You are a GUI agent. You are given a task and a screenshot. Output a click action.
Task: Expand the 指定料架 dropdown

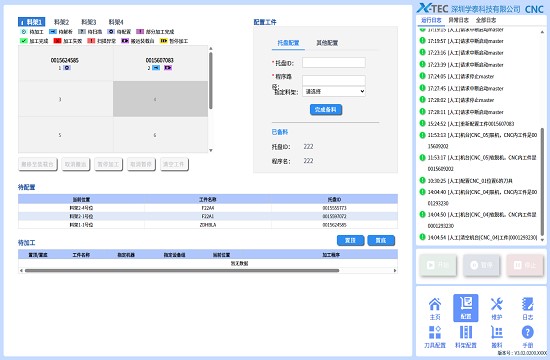click(334, 91)
